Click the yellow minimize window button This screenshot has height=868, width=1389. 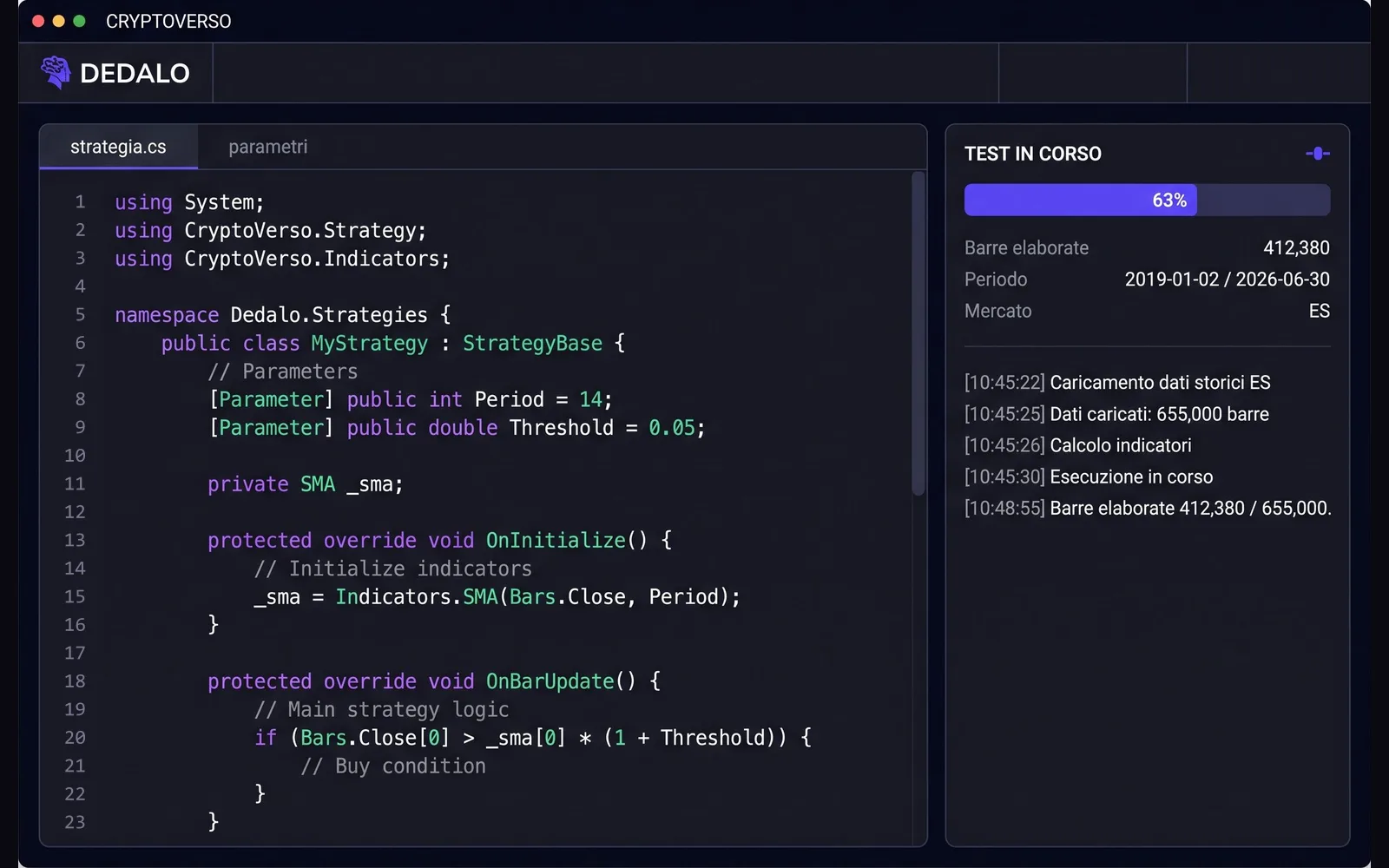[59, 21]
